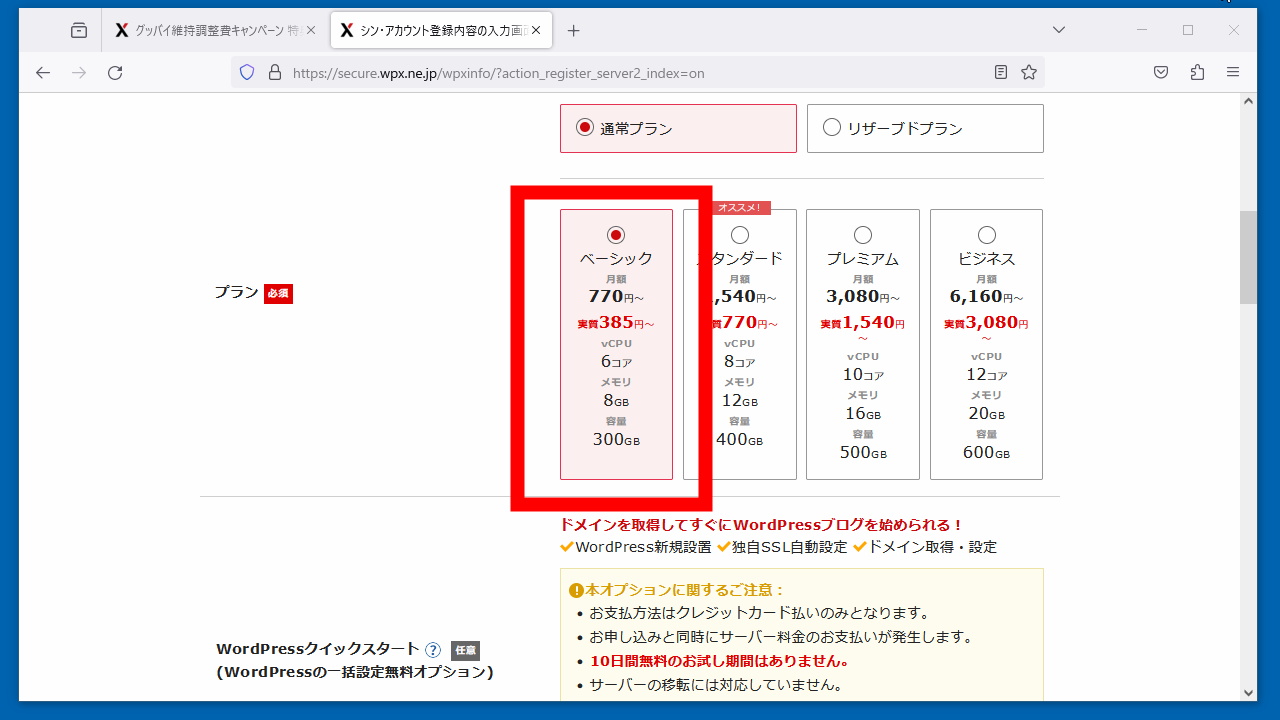Screen dimensions: 1280x720
Task: Open the Firefox hamburger application menu
Action: pos(1233,72)
